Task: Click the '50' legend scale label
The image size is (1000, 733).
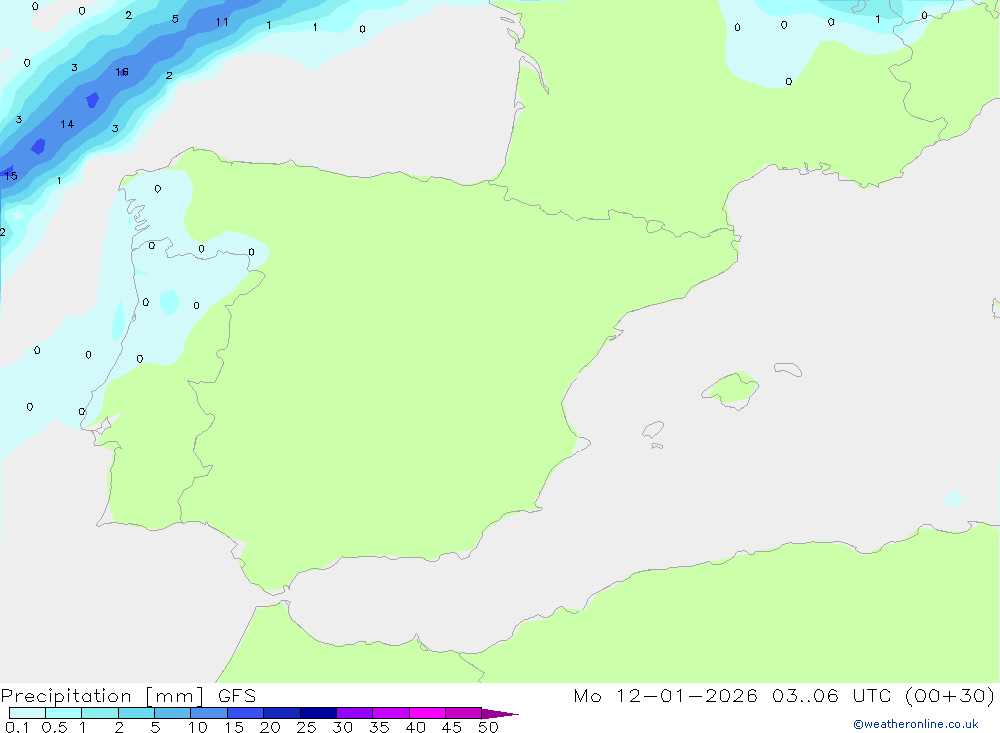Action: pos(489,727)
